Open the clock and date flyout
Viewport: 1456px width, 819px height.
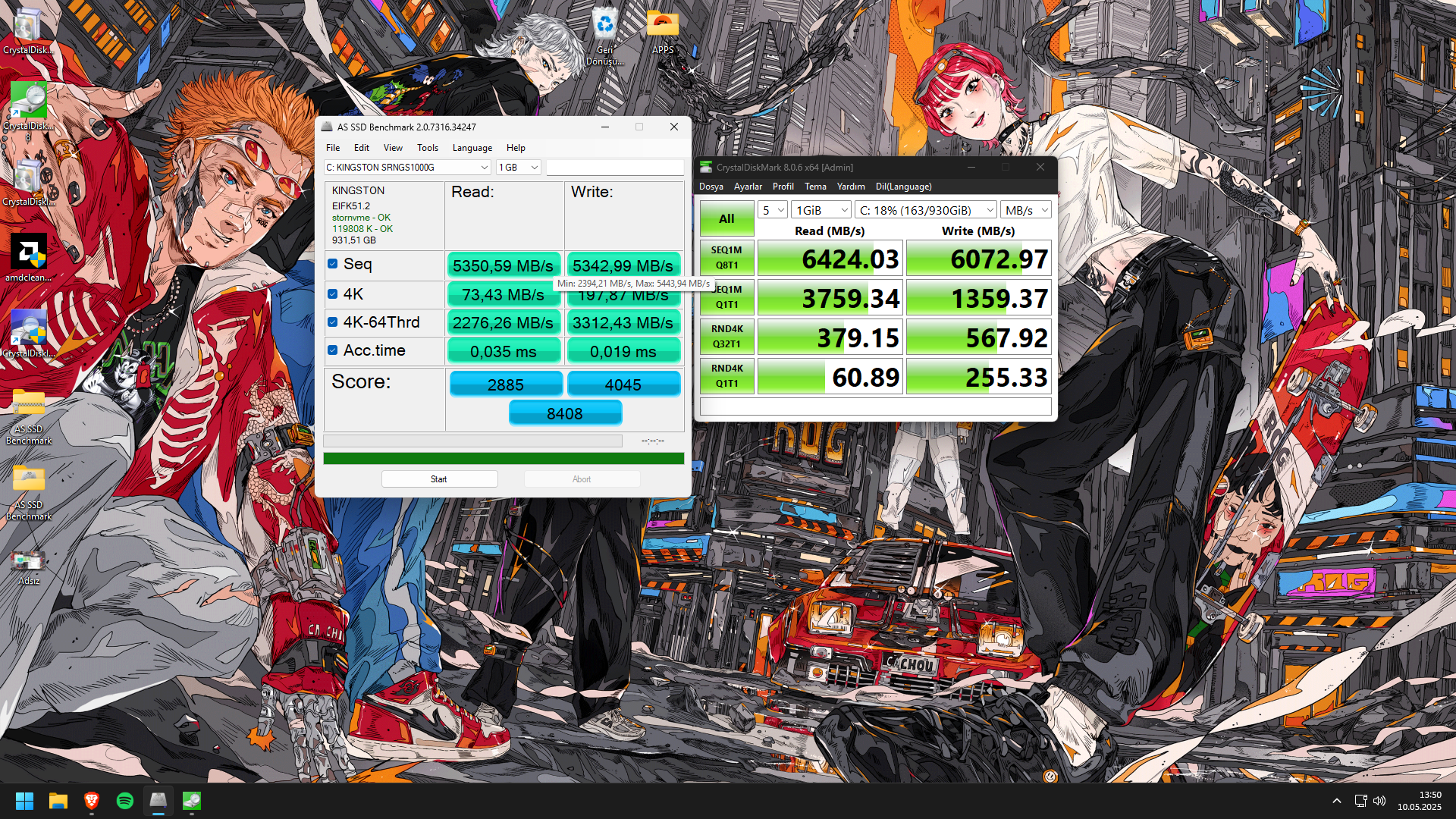[1420, 801]
